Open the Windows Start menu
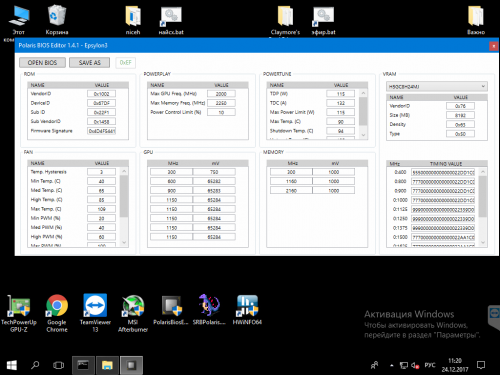 [x=12, y=365]
